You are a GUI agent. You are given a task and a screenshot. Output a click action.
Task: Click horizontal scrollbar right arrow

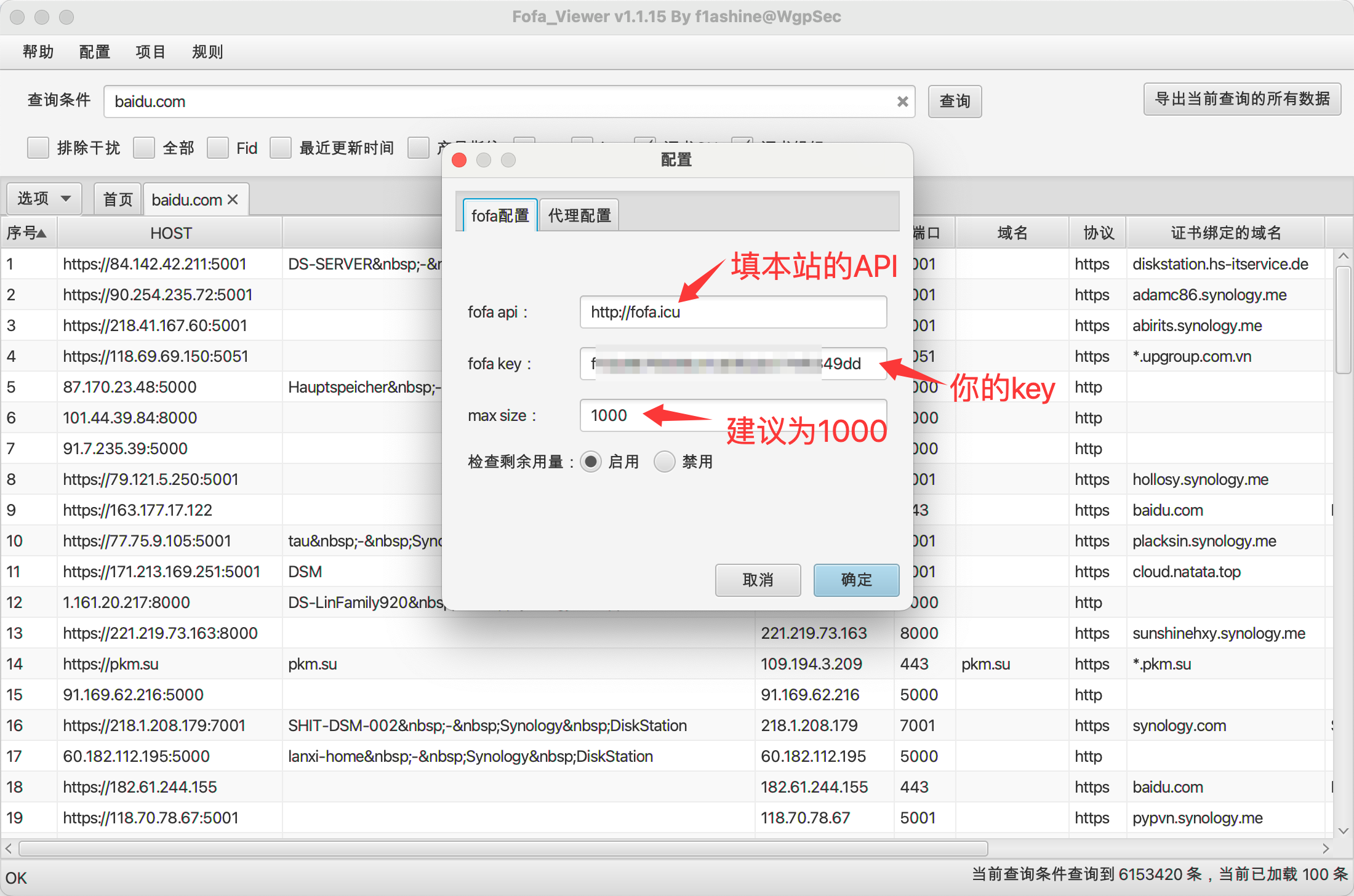(x=1325, y=849)
